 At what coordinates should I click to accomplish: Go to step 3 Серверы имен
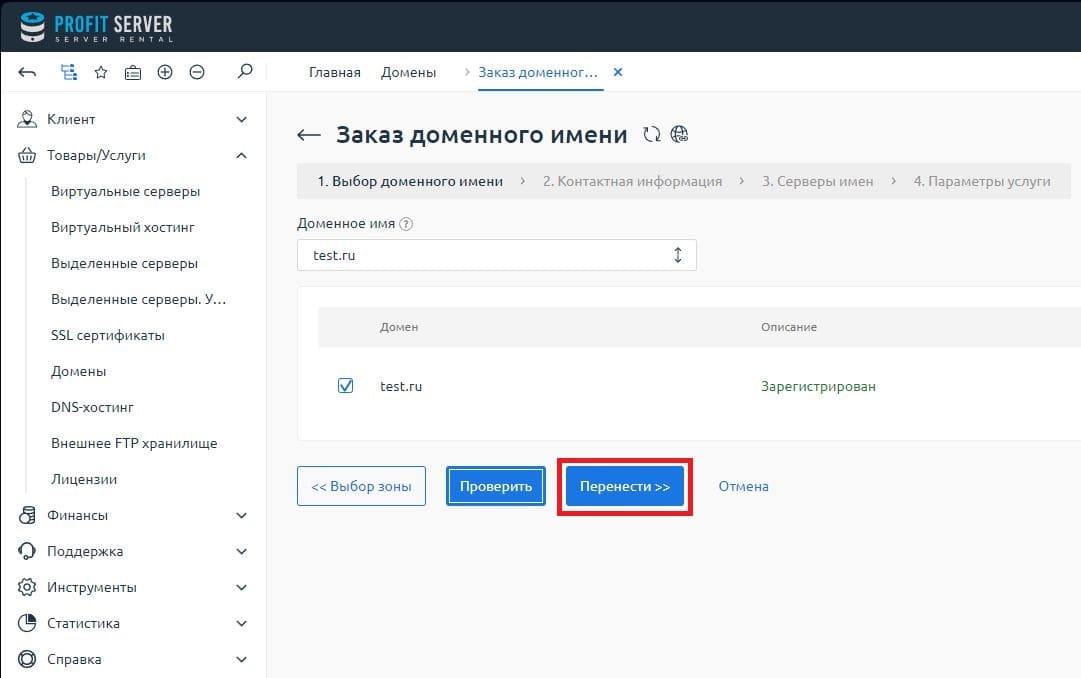pyautogui.click(x=818, y=181)
